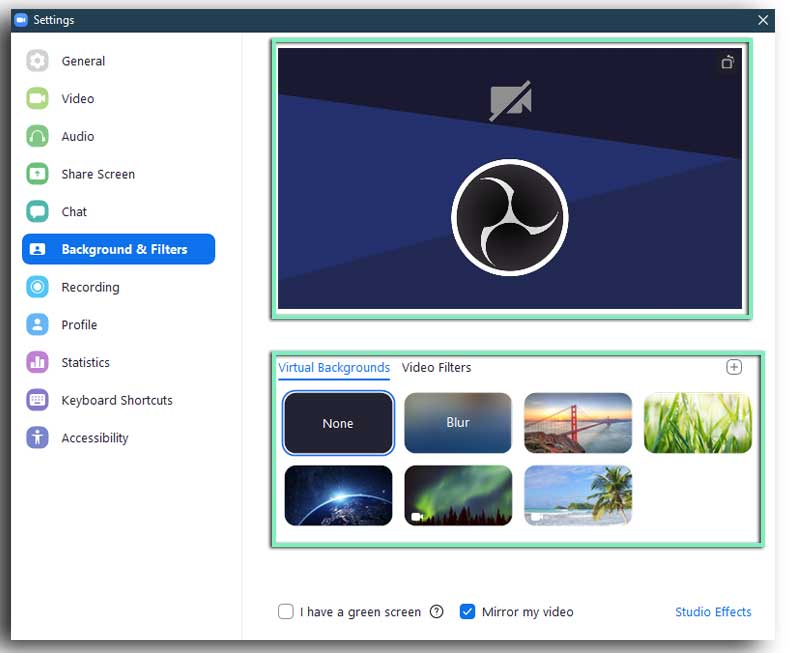Image resolution: width=790 pixels, height=653 pixels.
Task: Click the crossed-out camera icon in preview
Action: (x=510, y=101)
